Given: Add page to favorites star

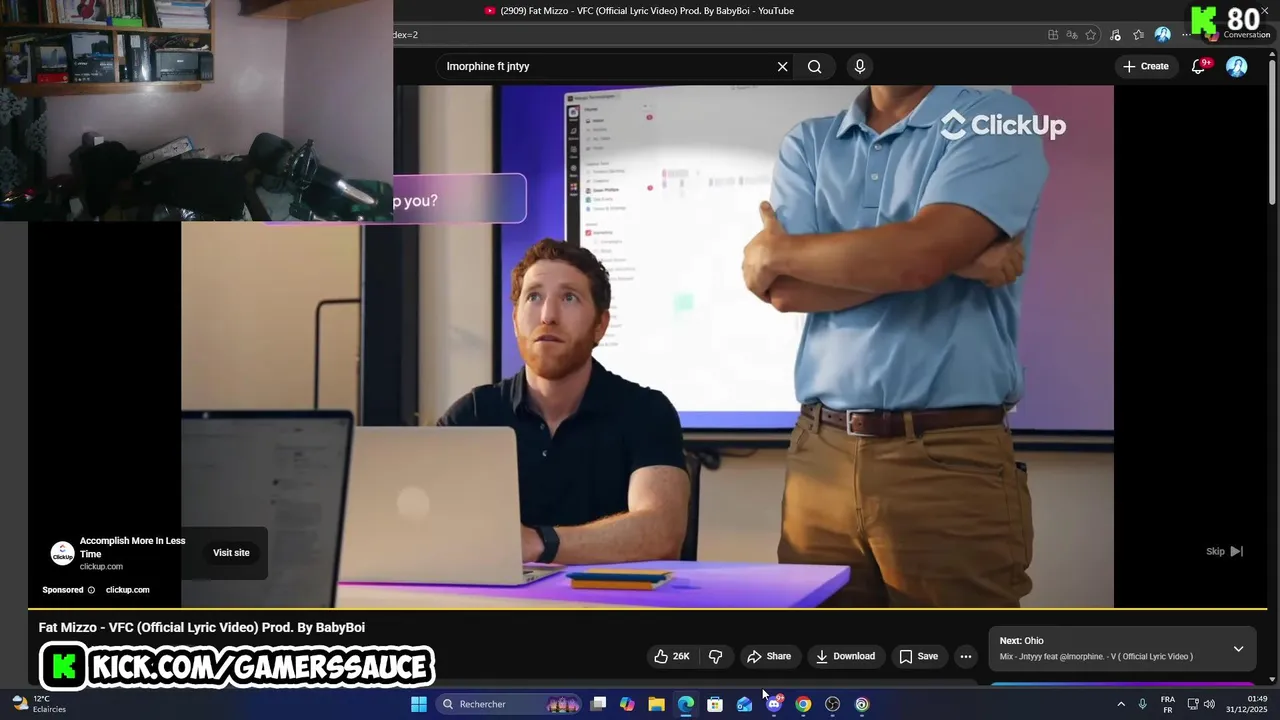Looking at the screenshot, I should (x=1091, y=35).
